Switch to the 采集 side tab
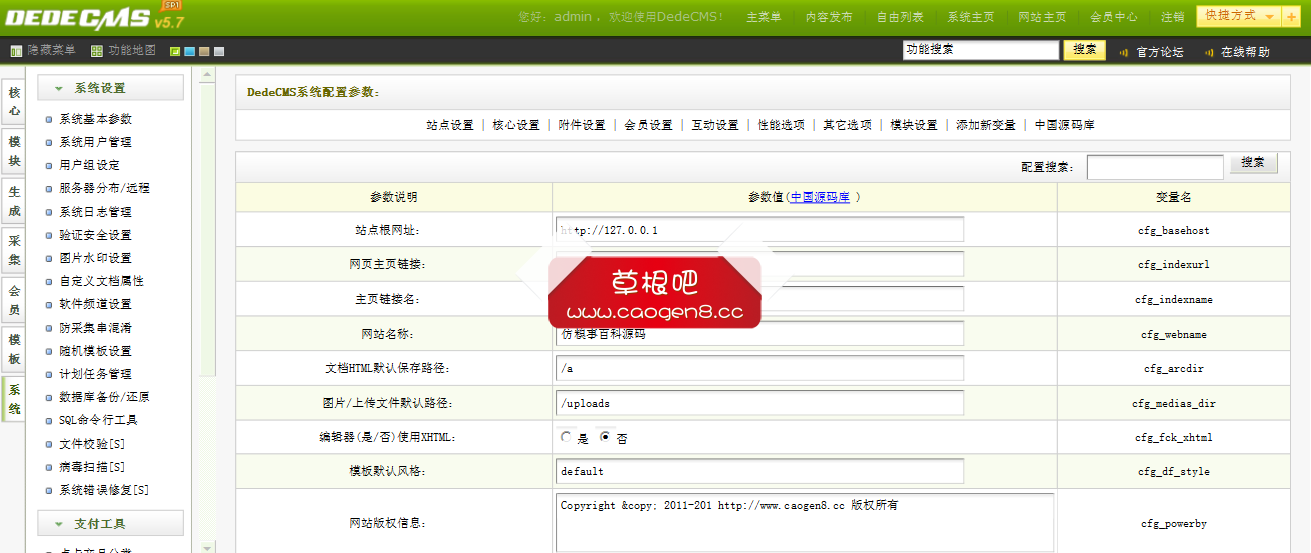 tap(14, 250)
